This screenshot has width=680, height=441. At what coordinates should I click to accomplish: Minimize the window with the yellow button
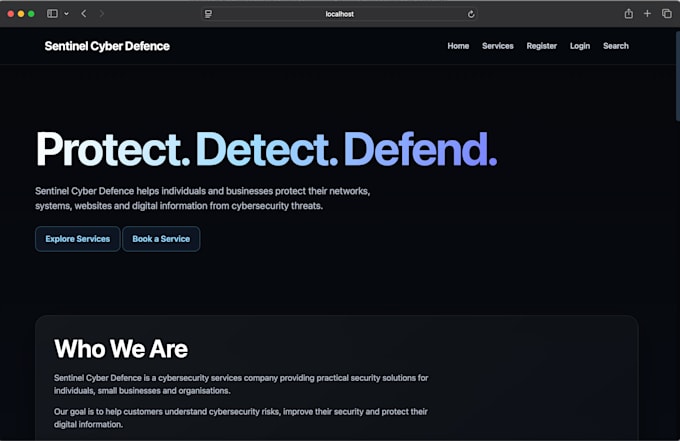(x=21, y=14)
